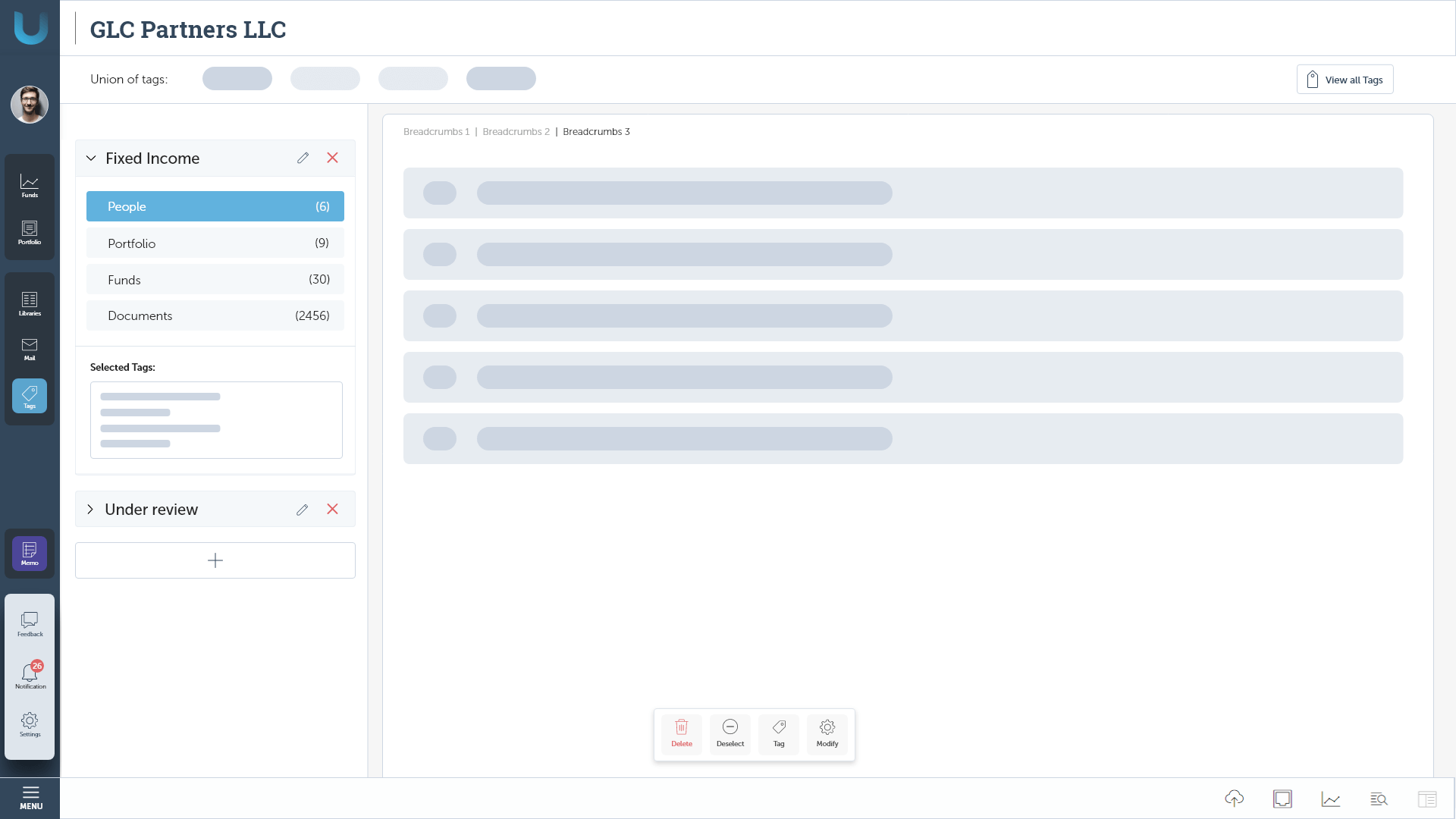Click inside the Selected Tags box
The image size is (1456, 819).
click(216, 420)
